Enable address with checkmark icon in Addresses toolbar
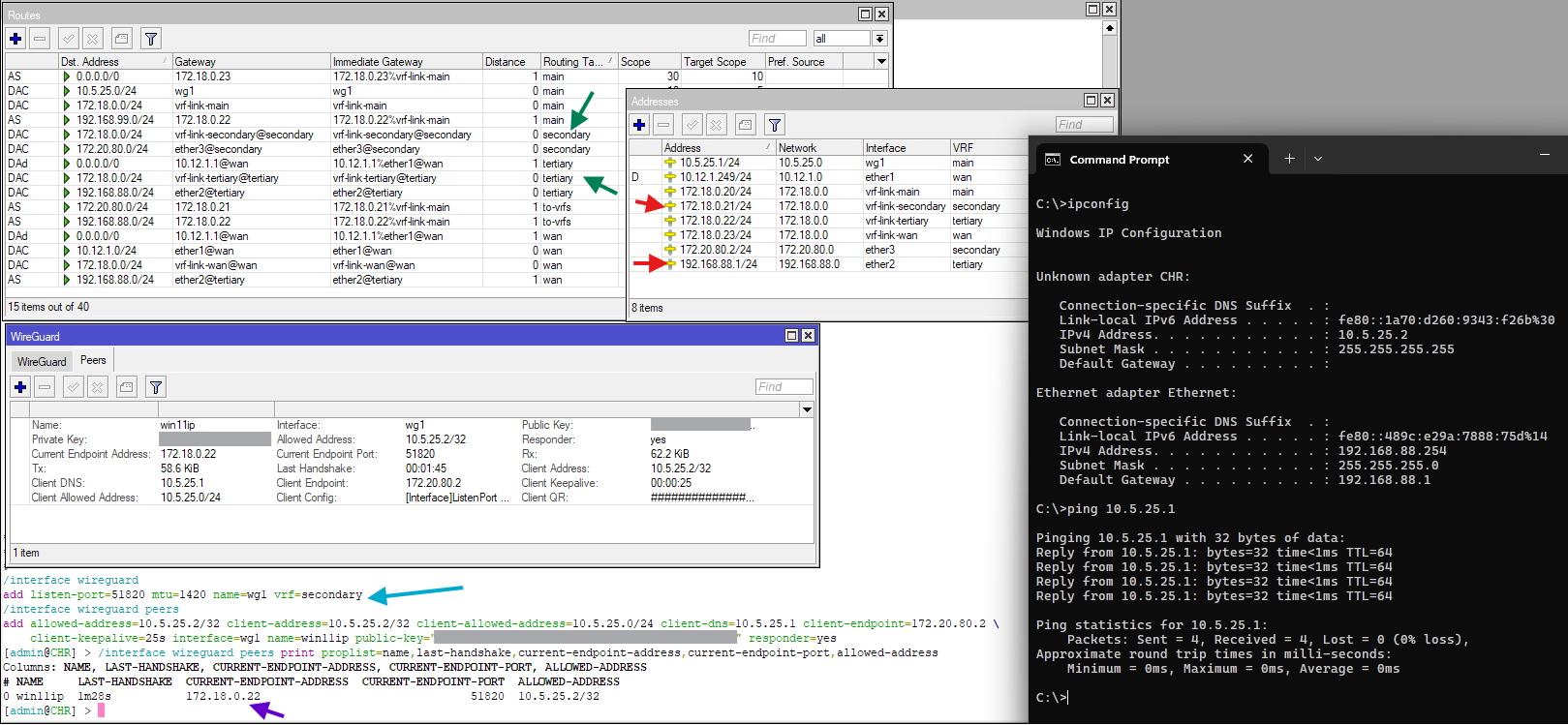The image size is (1568, 725). pos(692,125)
